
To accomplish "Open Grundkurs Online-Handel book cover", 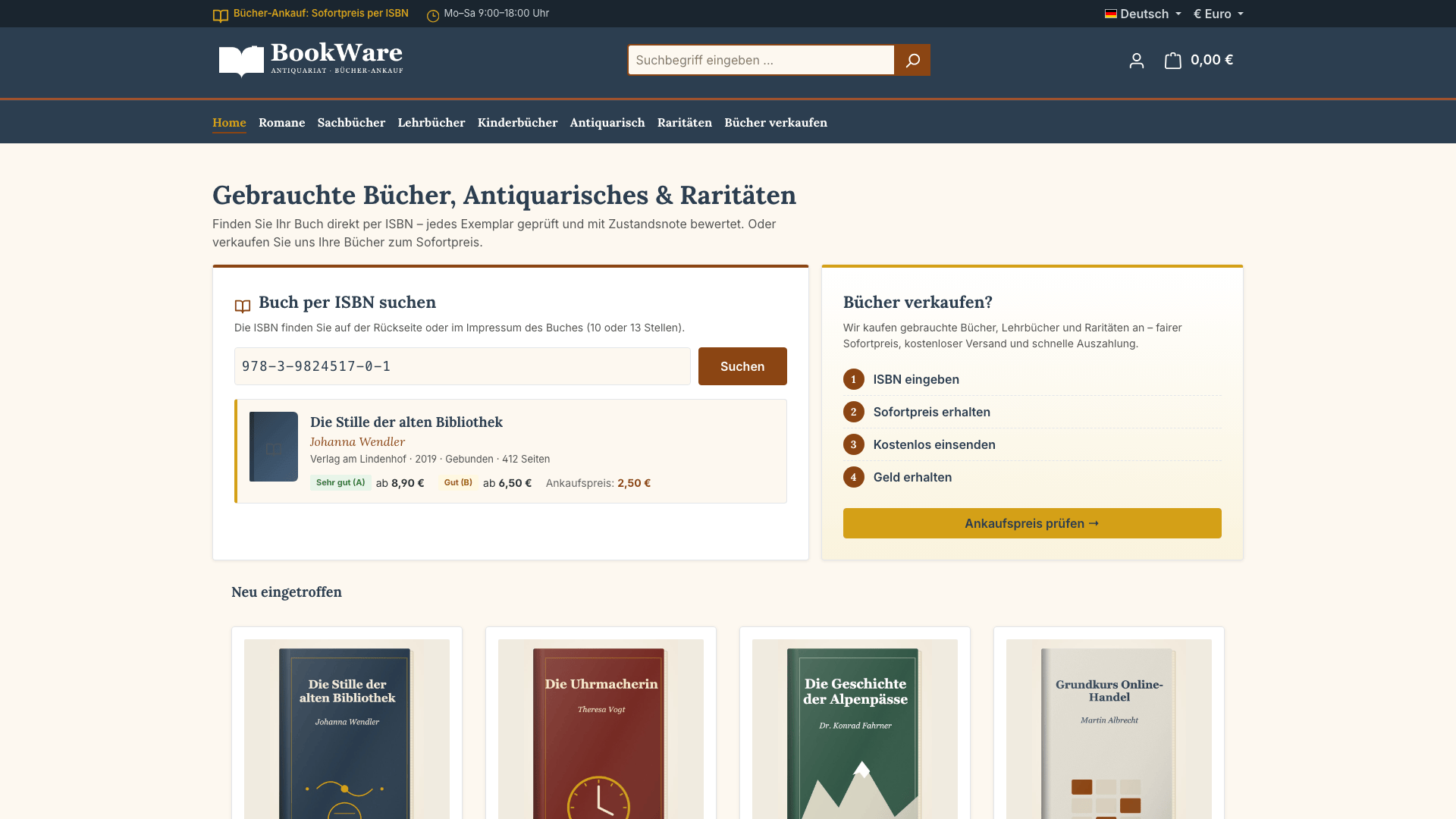I will (x=1109, y=729).
